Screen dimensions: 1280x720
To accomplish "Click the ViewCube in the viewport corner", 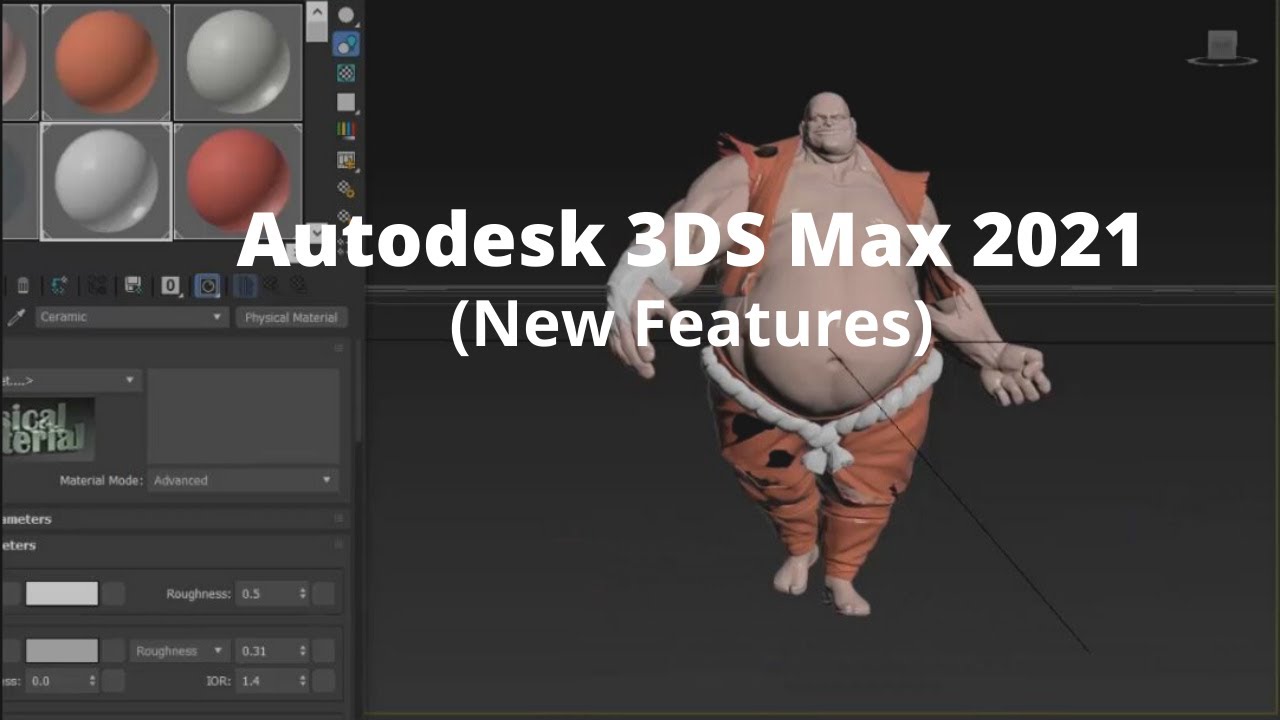I will (1222, 48).
